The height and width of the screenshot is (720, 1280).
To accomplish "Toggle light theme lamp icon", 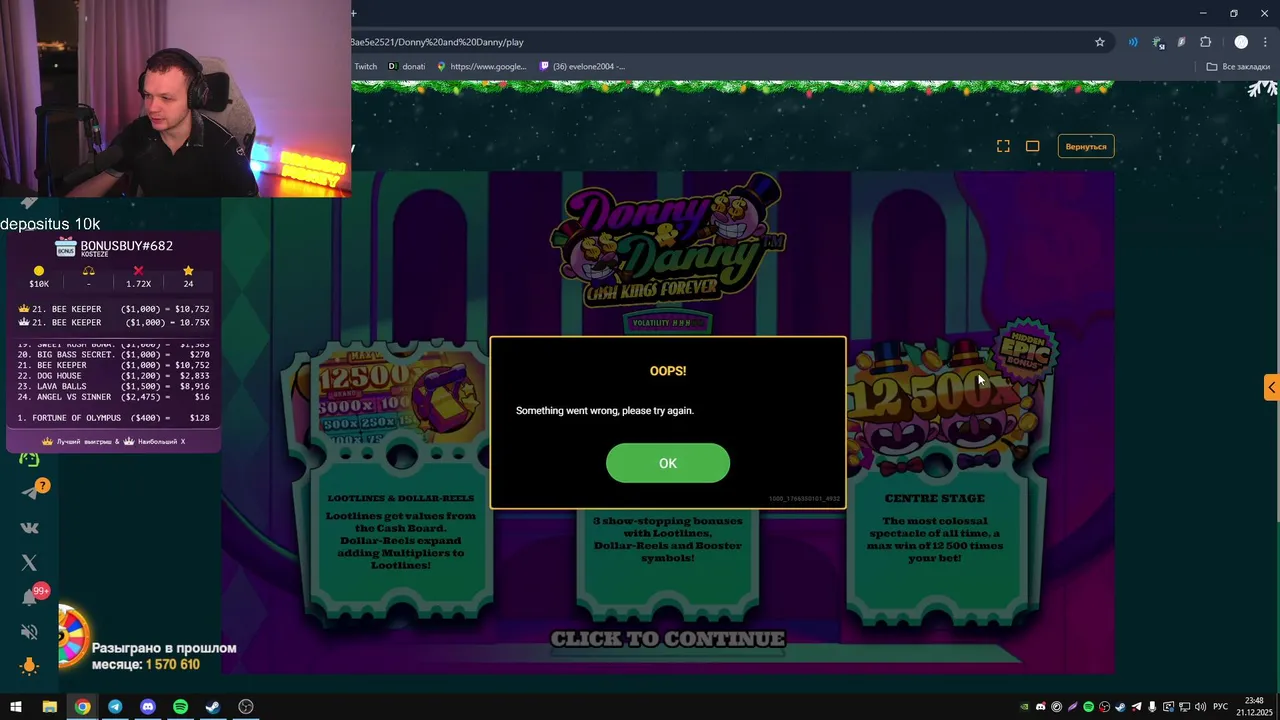I will pos(29,666).
